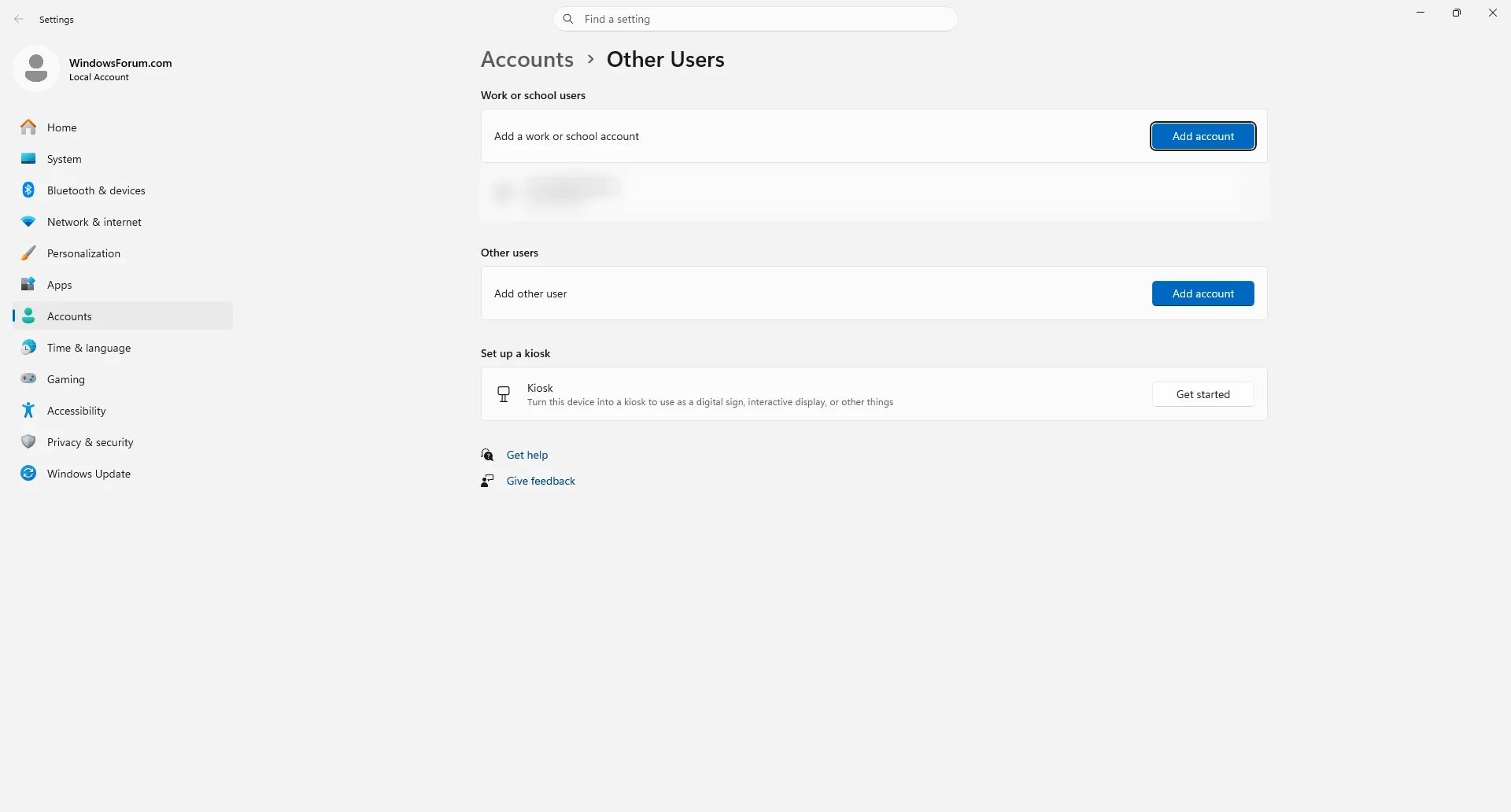The width and height of the screenshot is (1511, 812).
Task: Click the Accessibility sidebar label
Action: 76,411
